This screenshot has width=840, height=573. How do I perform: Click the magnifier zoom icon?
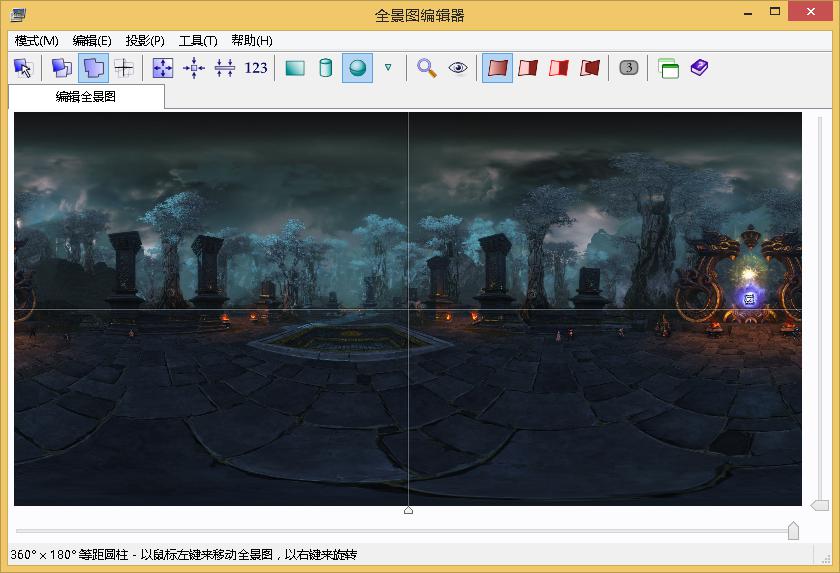(426, 68)
